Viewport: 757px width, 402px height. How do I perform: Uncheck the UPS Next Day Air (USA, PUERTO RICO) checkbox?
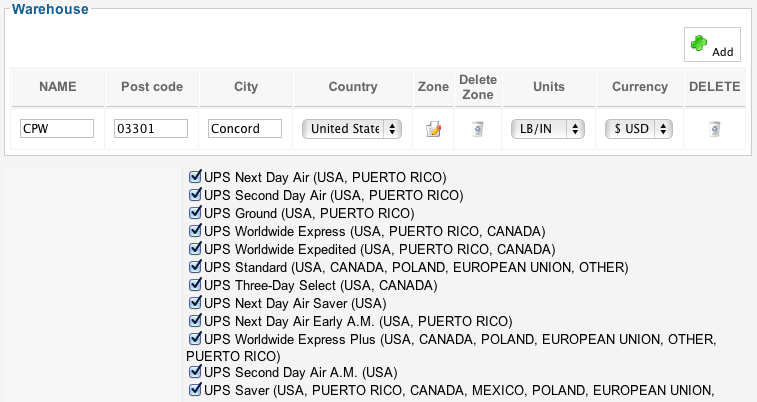click(195, 177)
